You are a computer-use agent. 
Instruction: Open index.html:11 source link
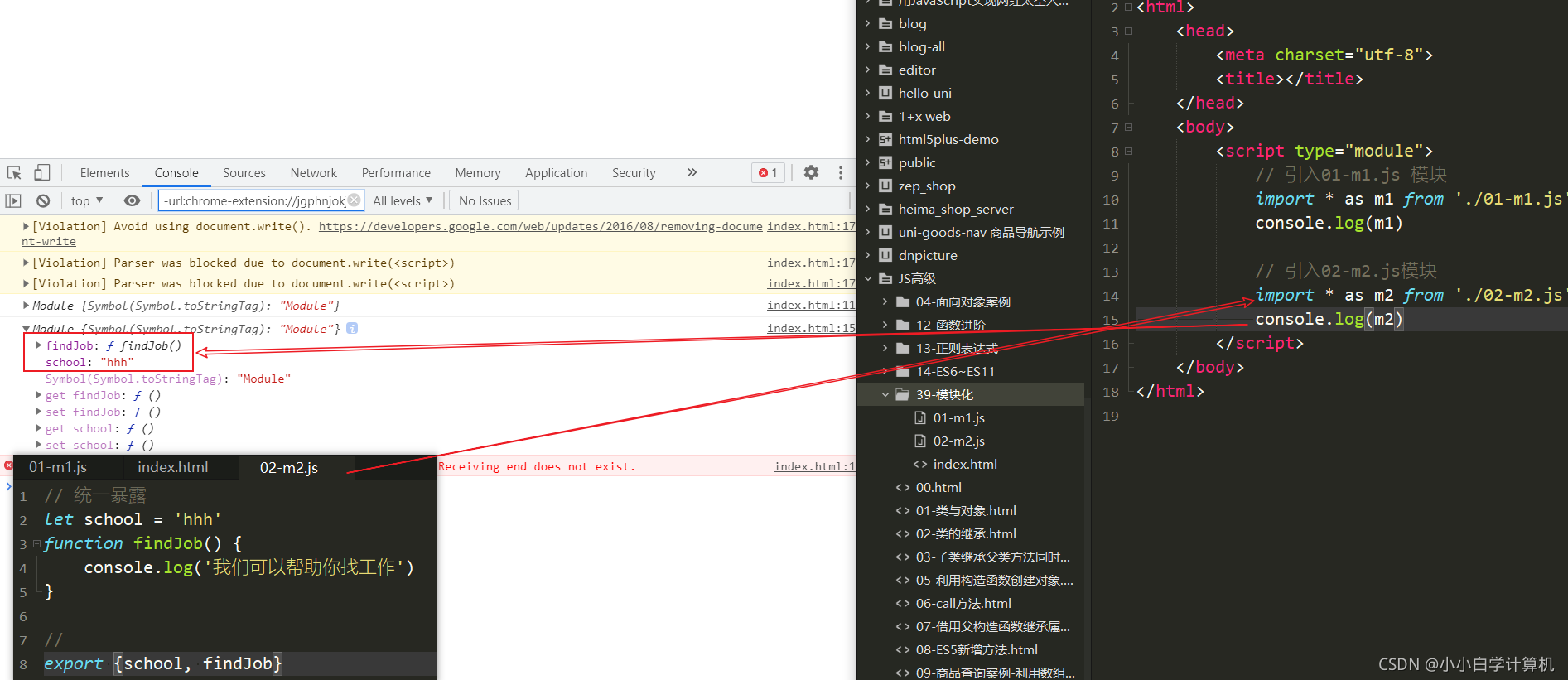[811, 305]
